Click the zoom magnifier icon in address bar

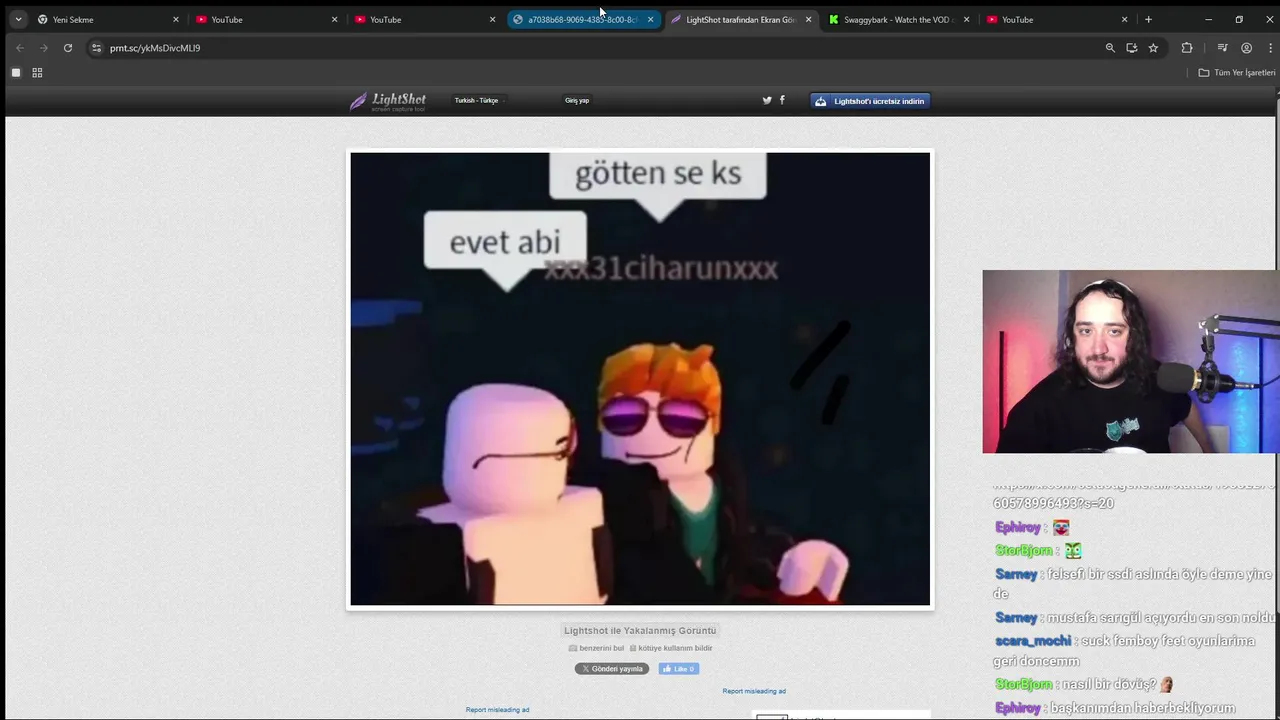point(1110,48)
